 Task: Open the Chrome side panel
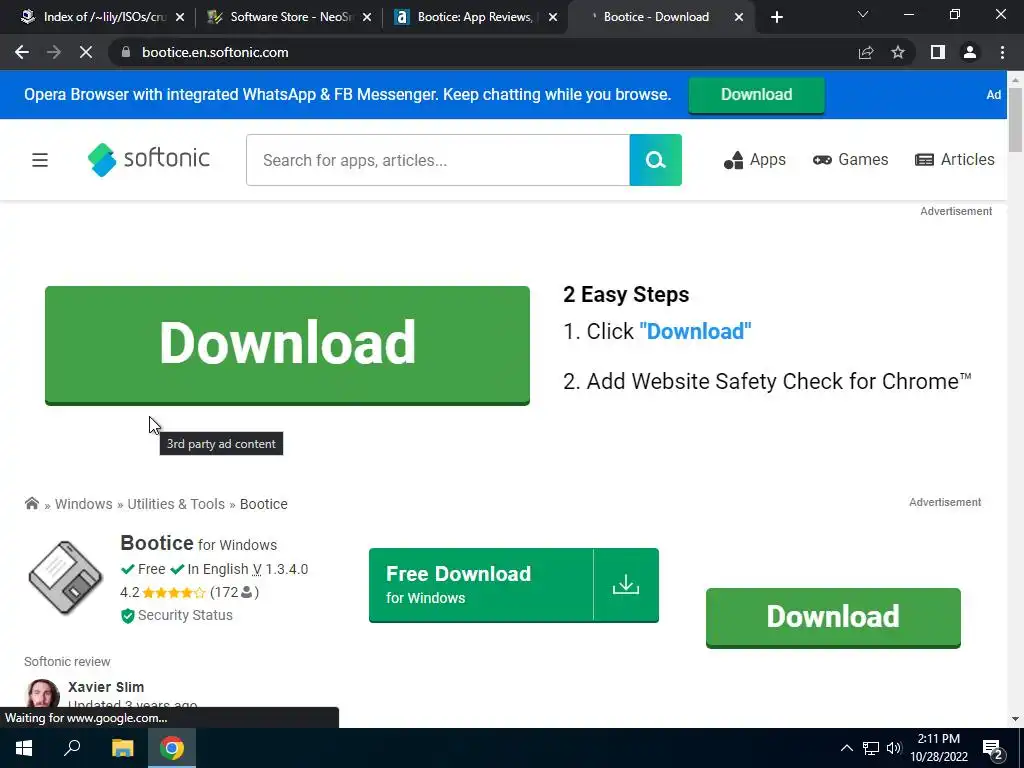(938, 52)
